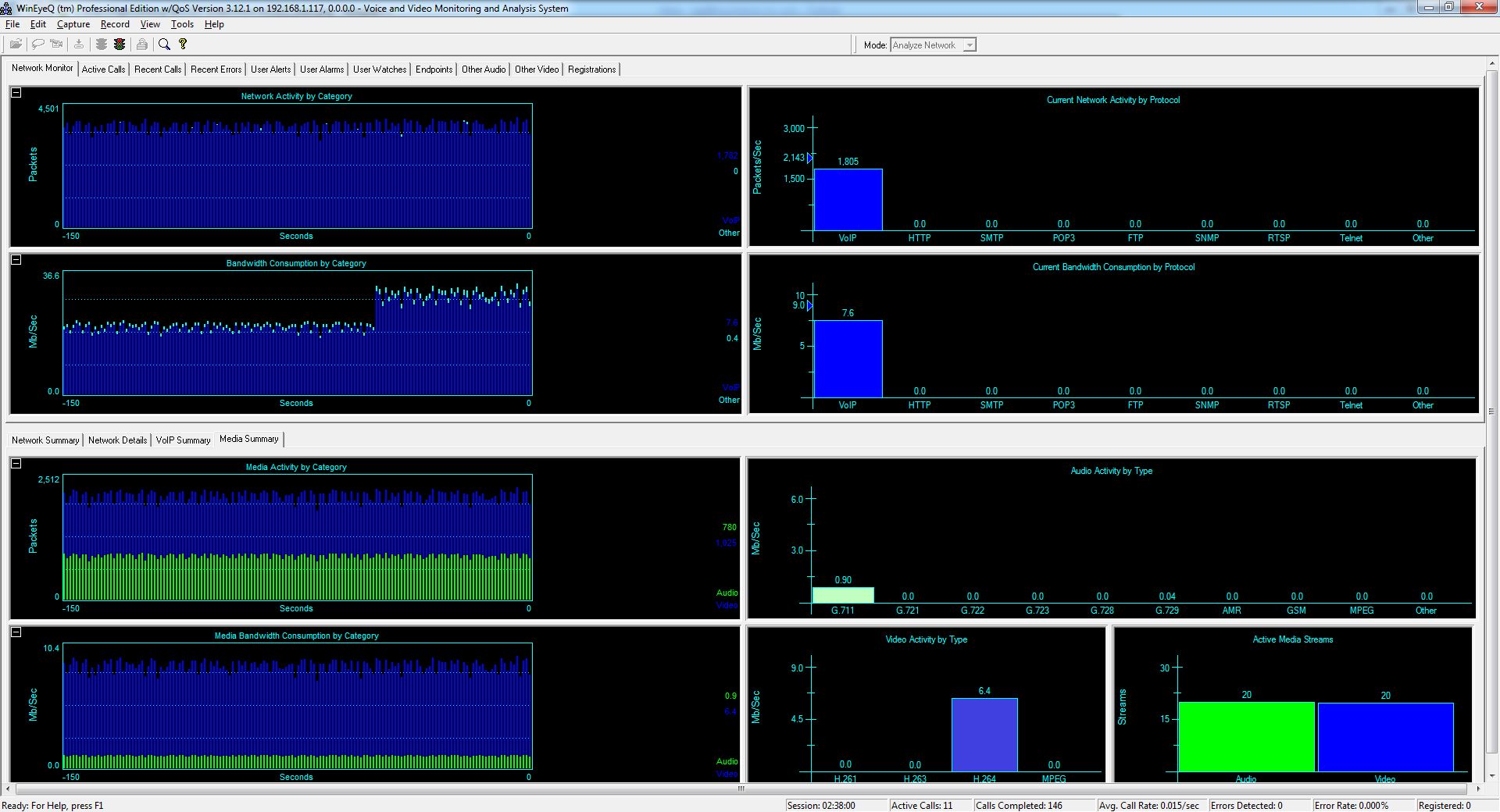Switch to the Recent Errors tab
Viewport: 1500px width, 812px height.
[x=216, y=69]
